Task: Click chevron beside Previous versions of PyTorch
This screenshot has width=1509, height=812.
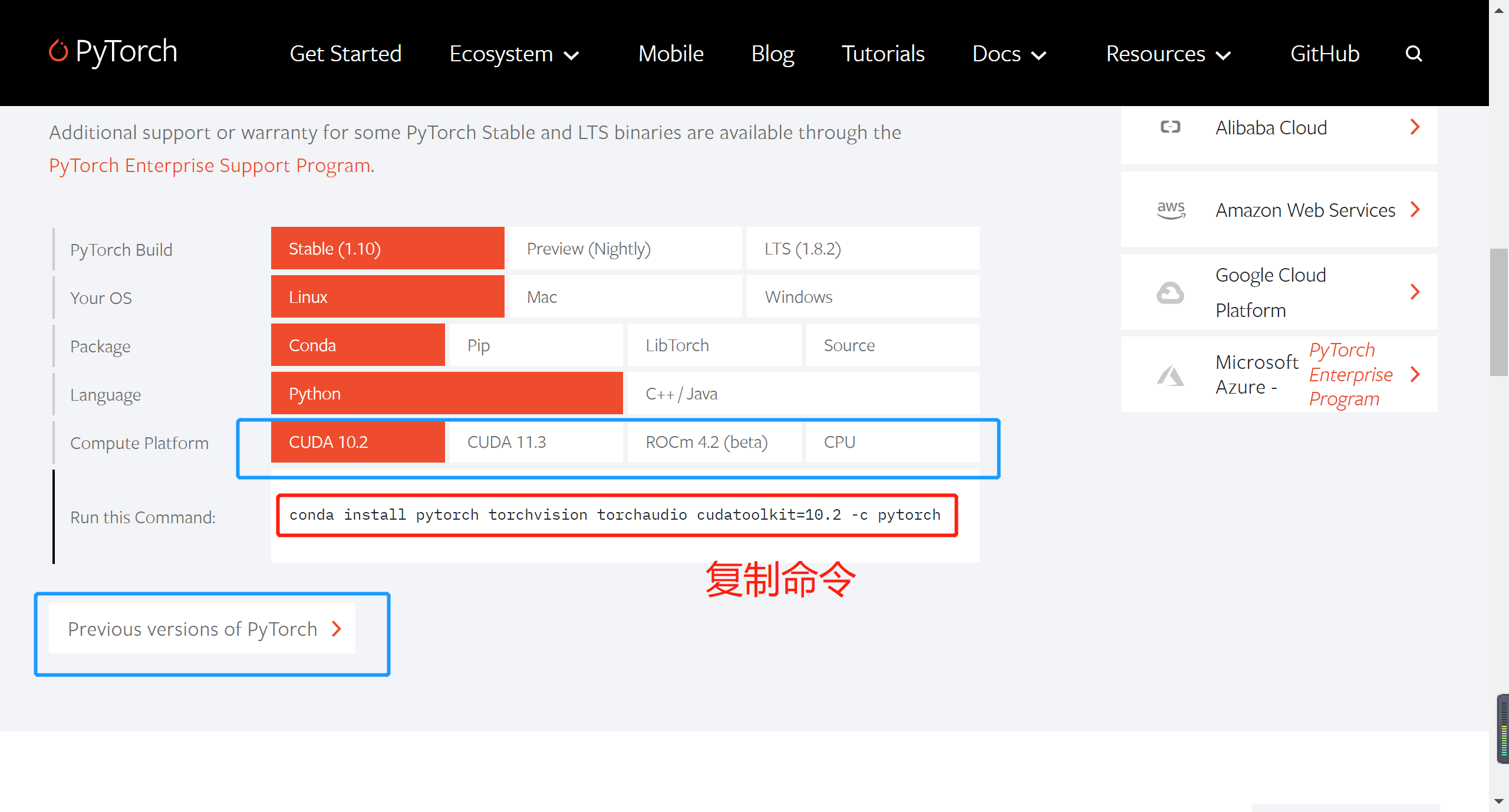Action: click(x=337, y=629)
